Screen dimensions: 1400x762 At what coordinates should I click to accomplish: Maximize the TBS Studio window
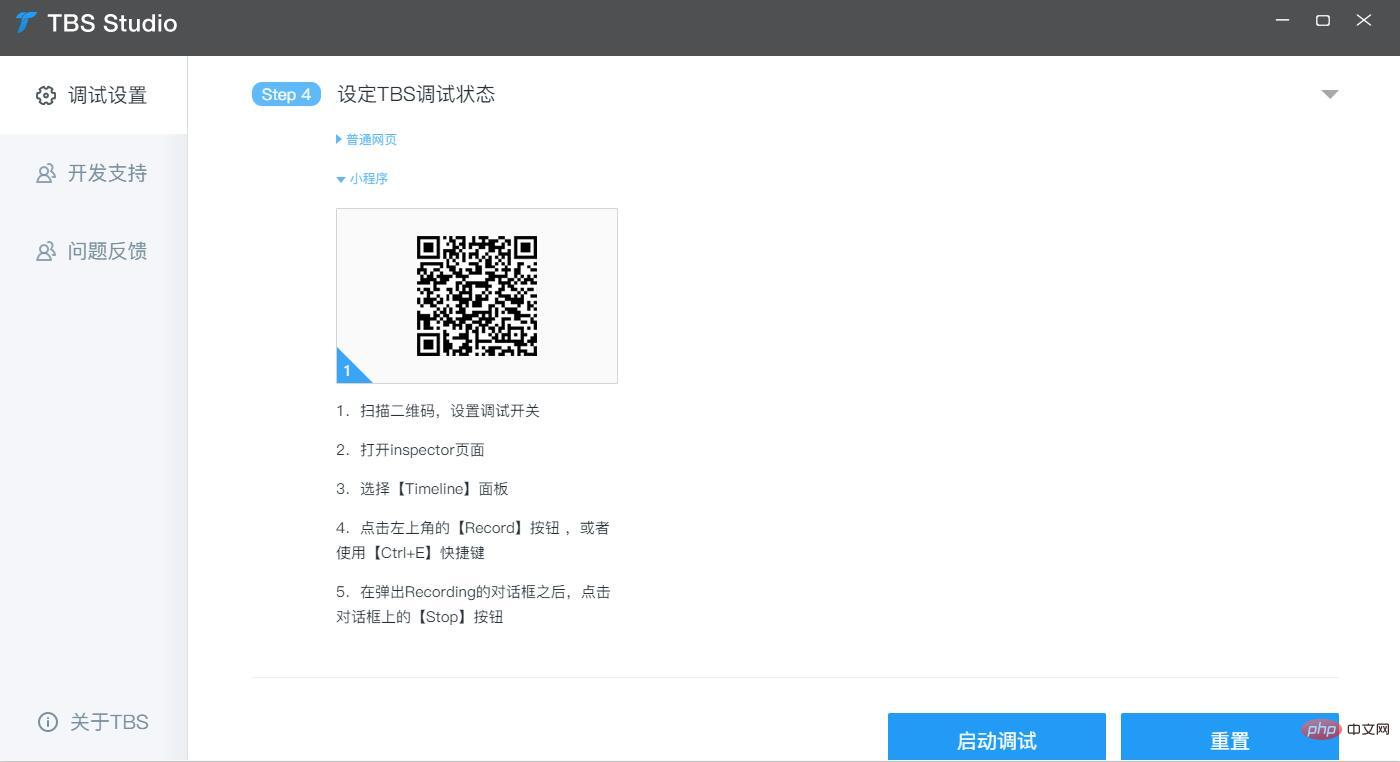(x=1323, y=20)
